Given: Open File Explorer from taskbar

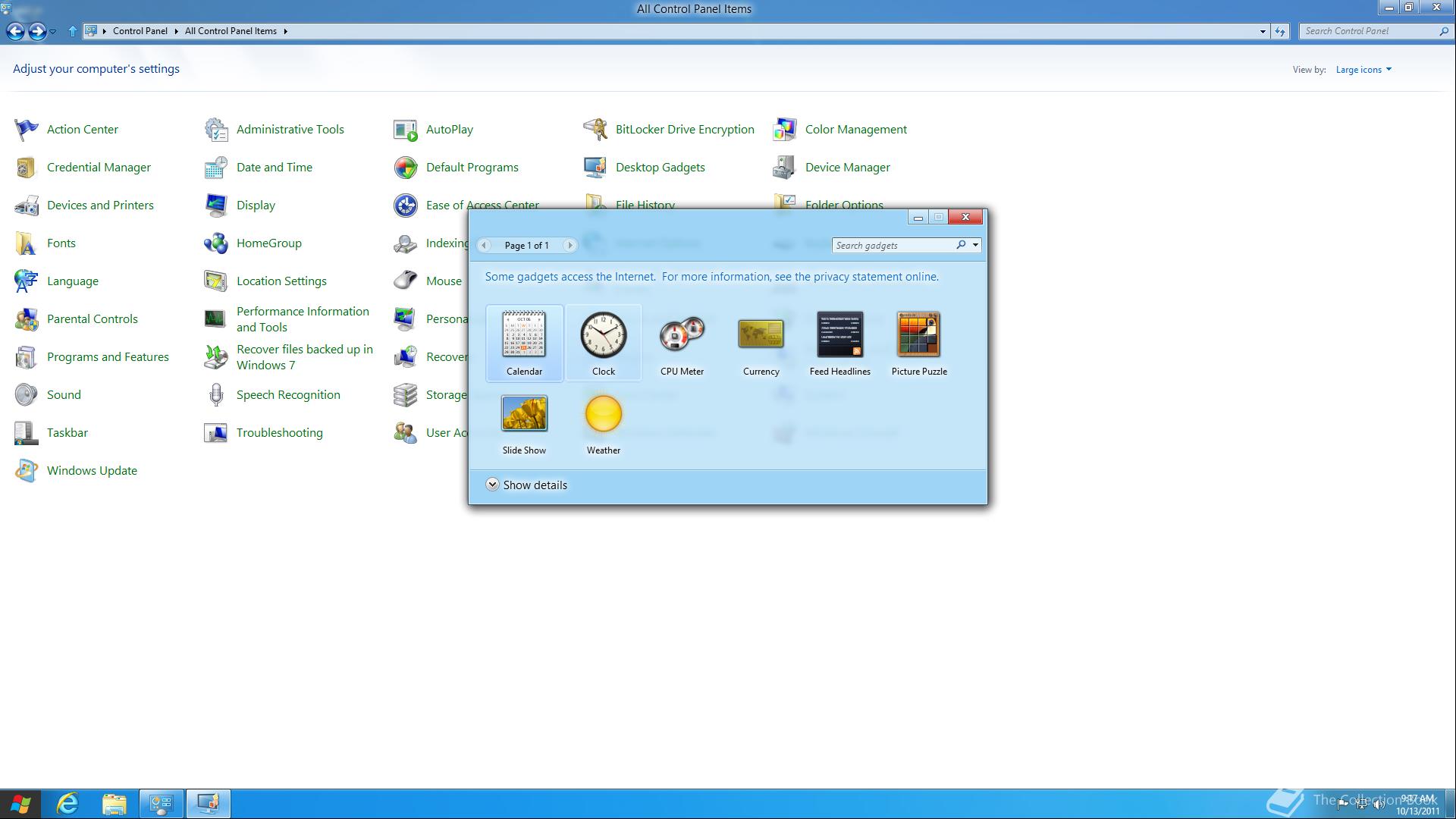Looking at the screenshot, I should tap(115, 804).
